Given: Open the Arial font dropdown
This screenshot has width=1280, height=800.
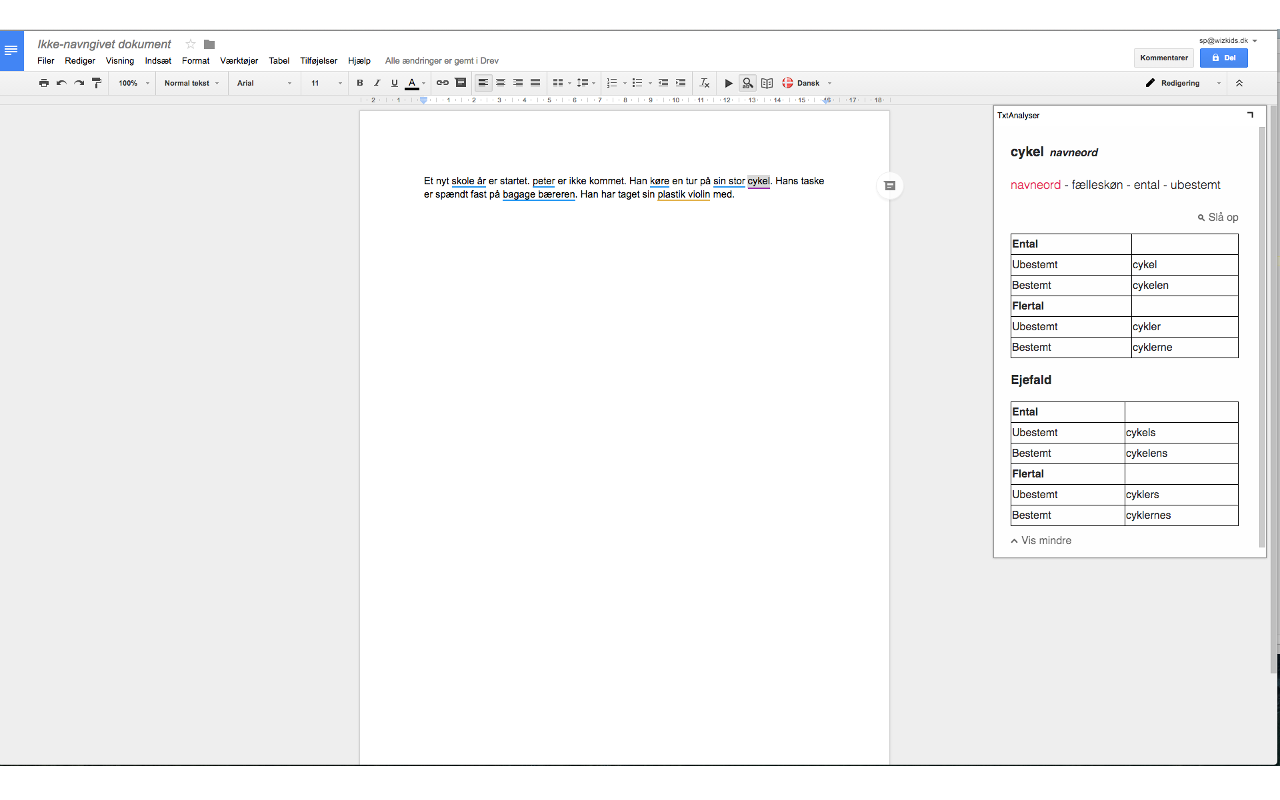Looking at the screenshot, I should 264,83.
